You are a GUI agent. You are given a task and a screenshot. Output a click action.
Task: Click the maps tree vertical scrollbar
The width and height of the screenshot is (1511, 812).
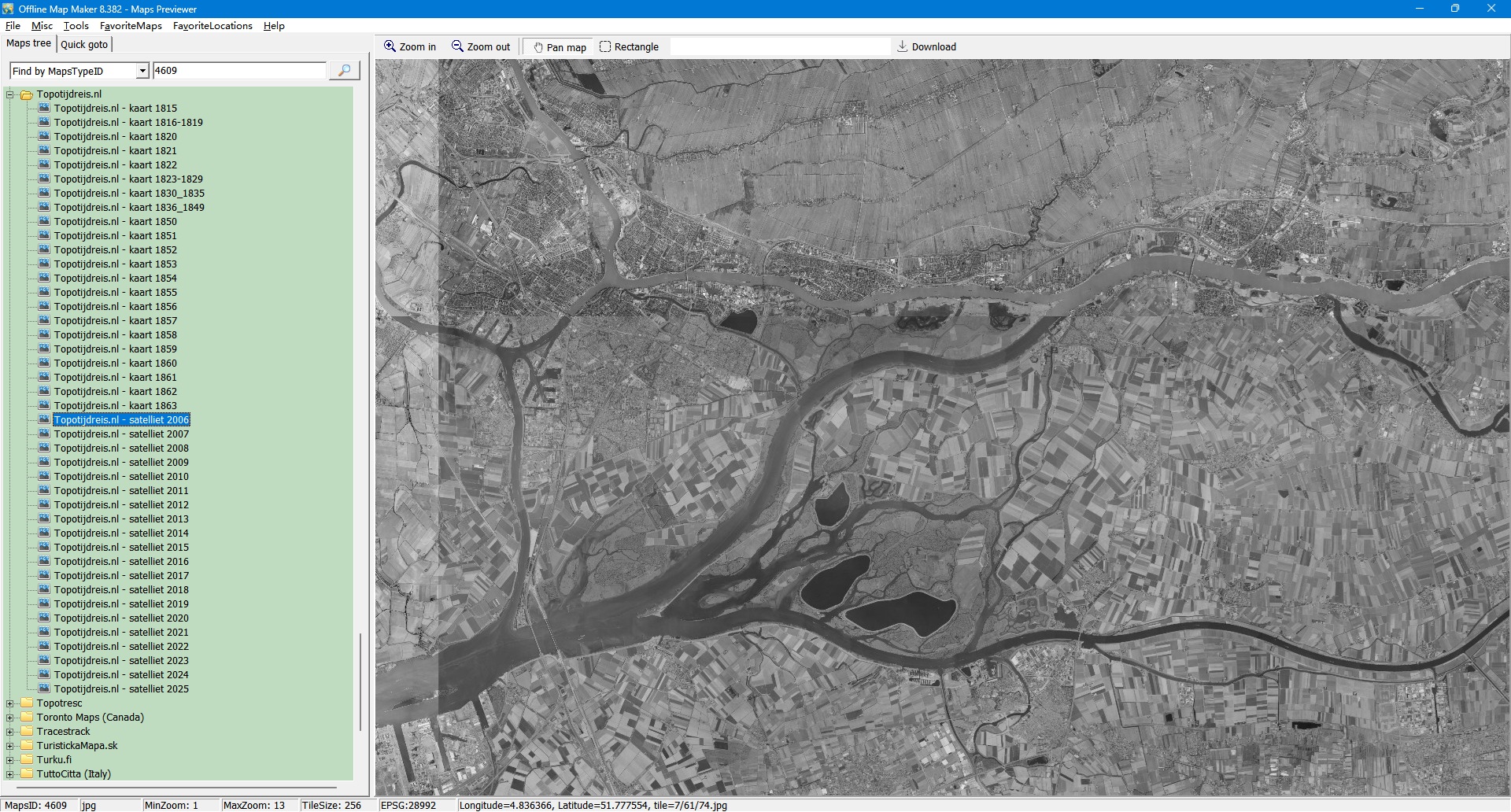pos(360,681)
